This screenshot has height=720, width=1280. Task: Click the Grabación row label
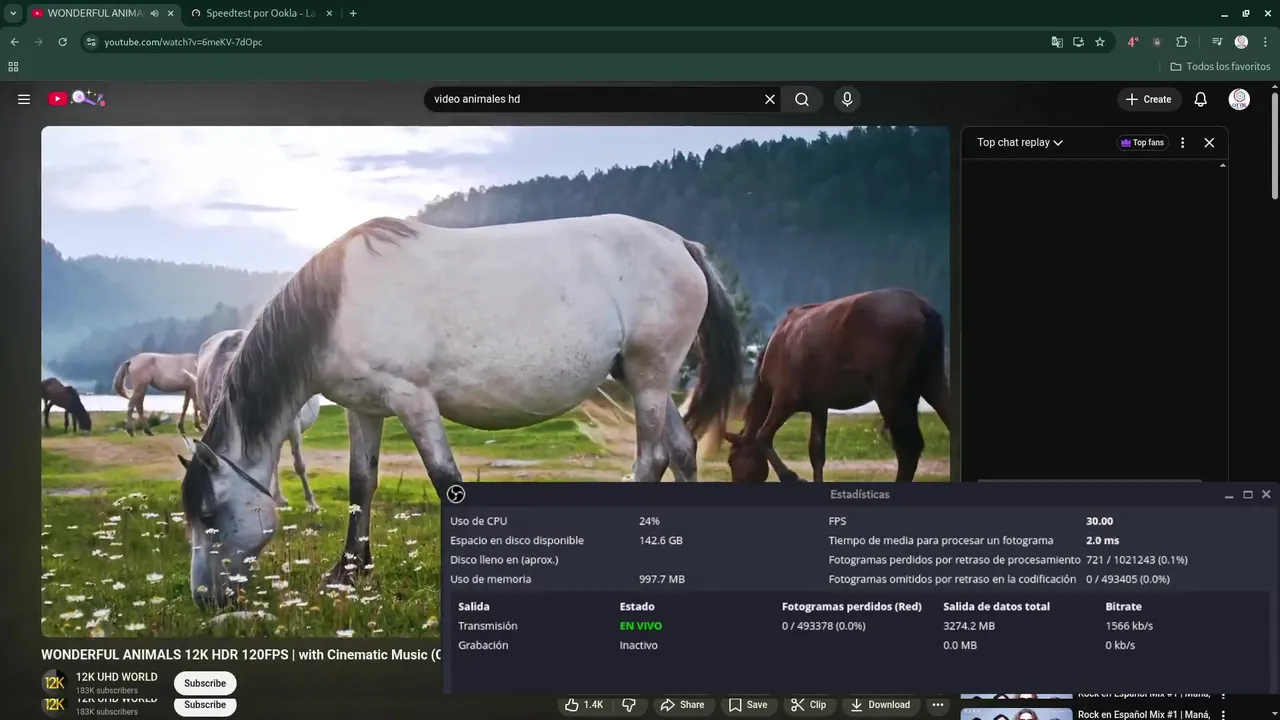pyautogui.click(x=483, y=645)
